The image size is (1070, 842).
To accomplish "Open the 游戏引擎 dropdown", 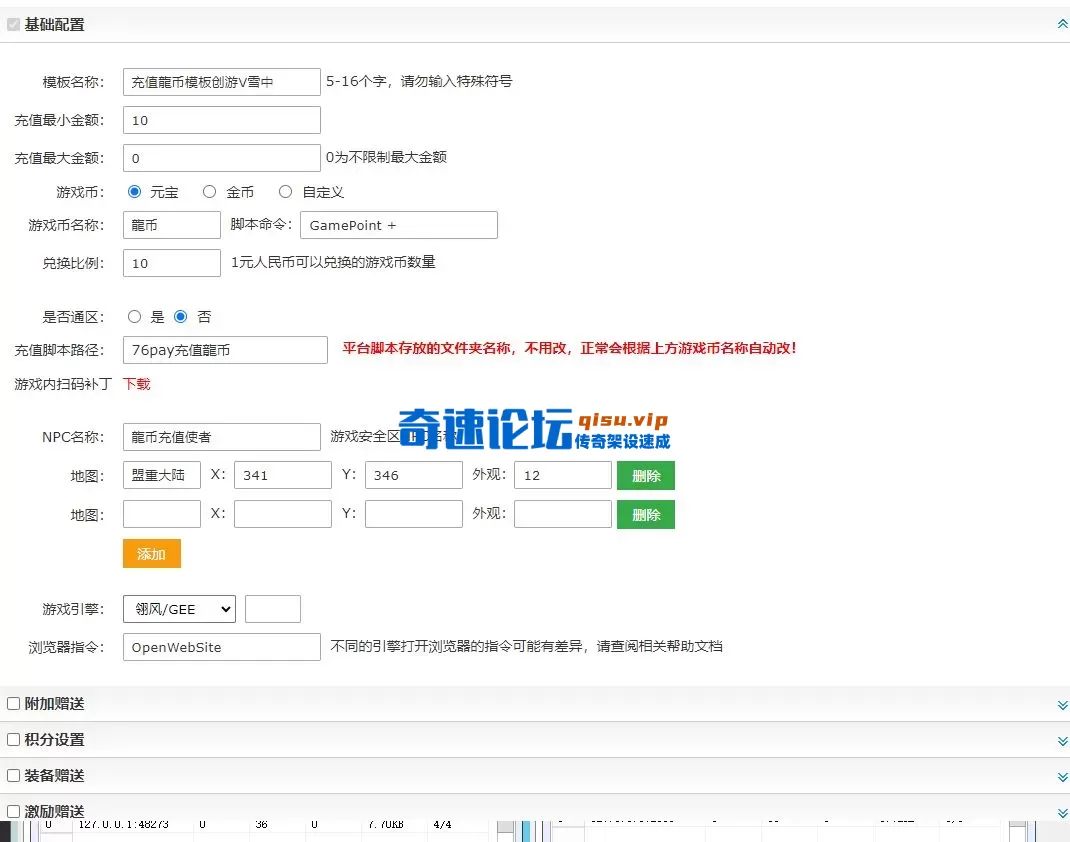I will click(179, 609).
